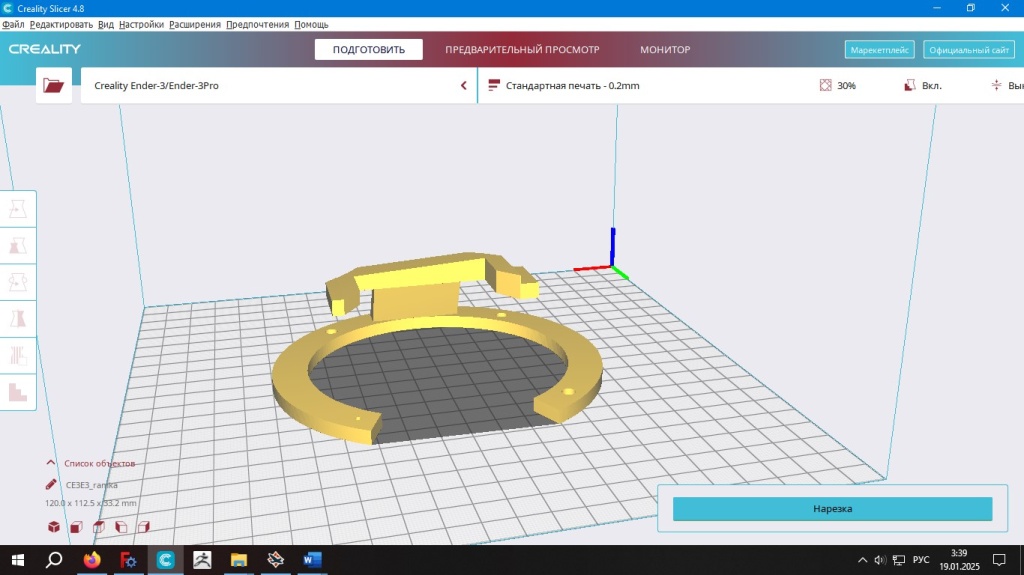Click the pencil icon next to CE3E3_ramka
Image resolution: width=1024 pixels, height=575 pixels.
point(51,485)
